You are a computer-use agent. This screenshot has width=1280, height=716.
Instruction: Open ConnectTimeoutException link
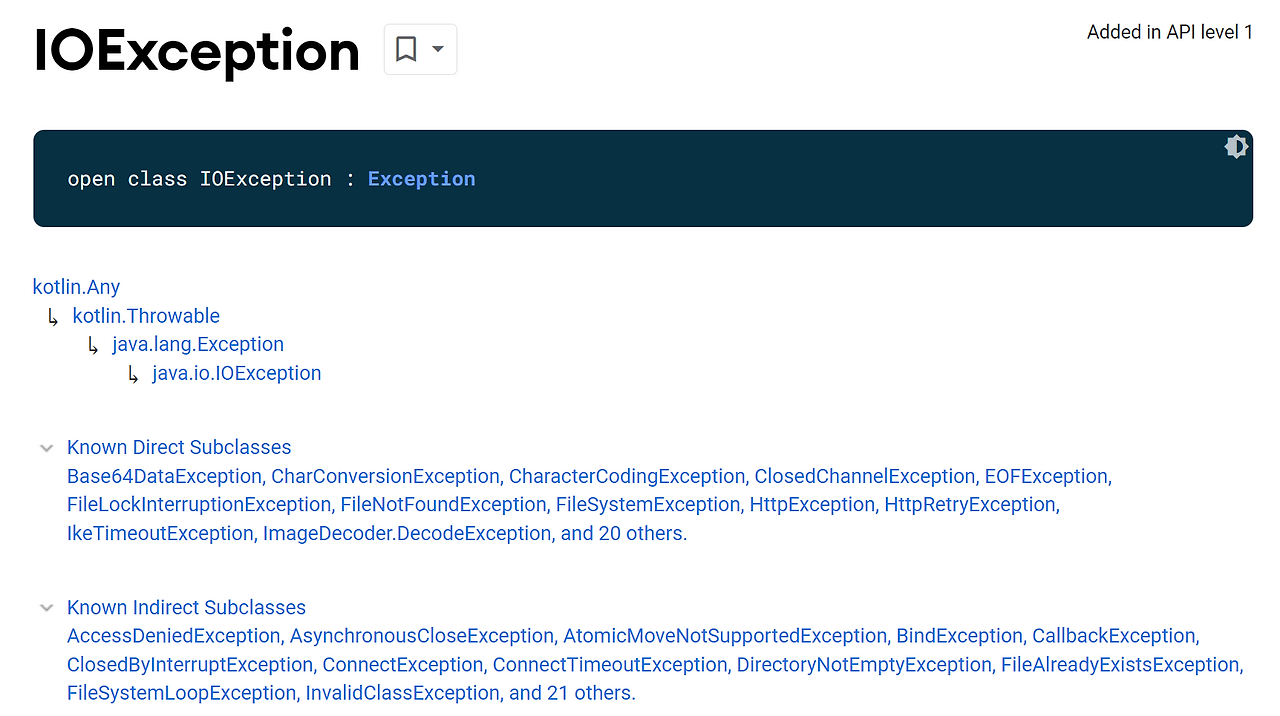coord(610,665)
